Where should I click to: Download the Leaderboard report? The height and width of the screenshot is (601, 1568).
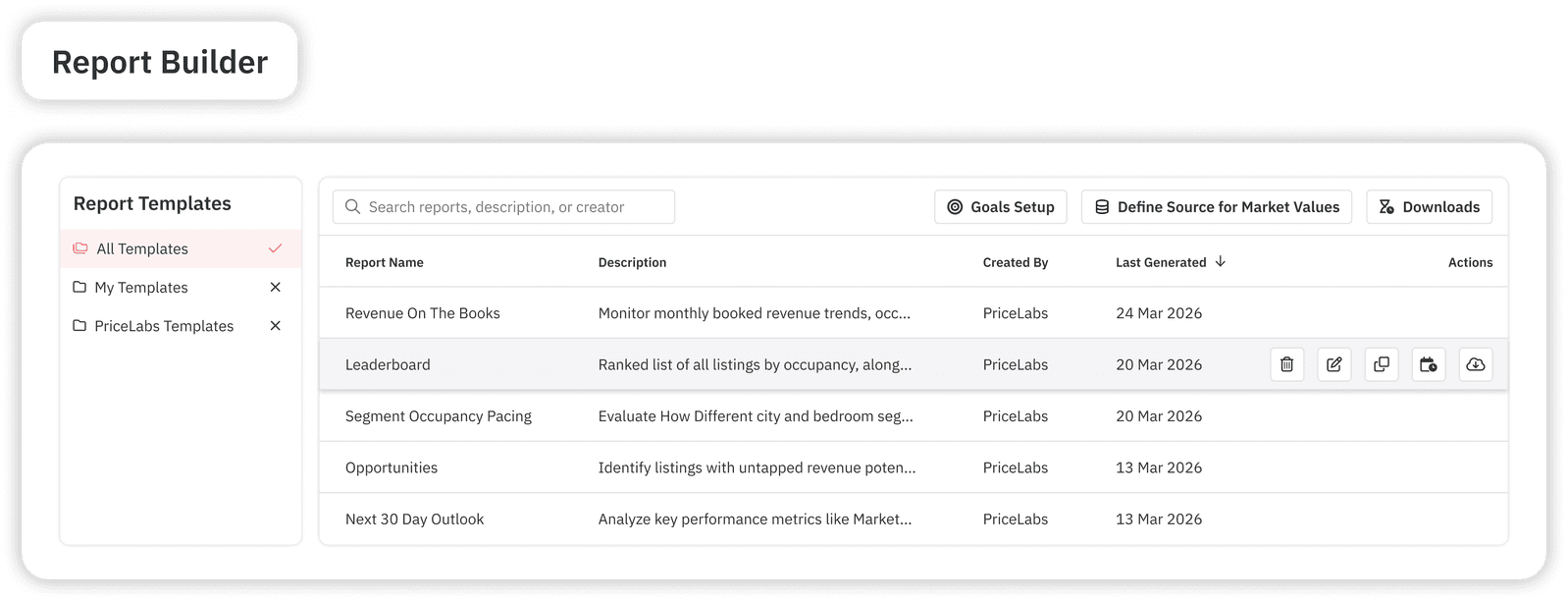click(x=1475, y=364)
